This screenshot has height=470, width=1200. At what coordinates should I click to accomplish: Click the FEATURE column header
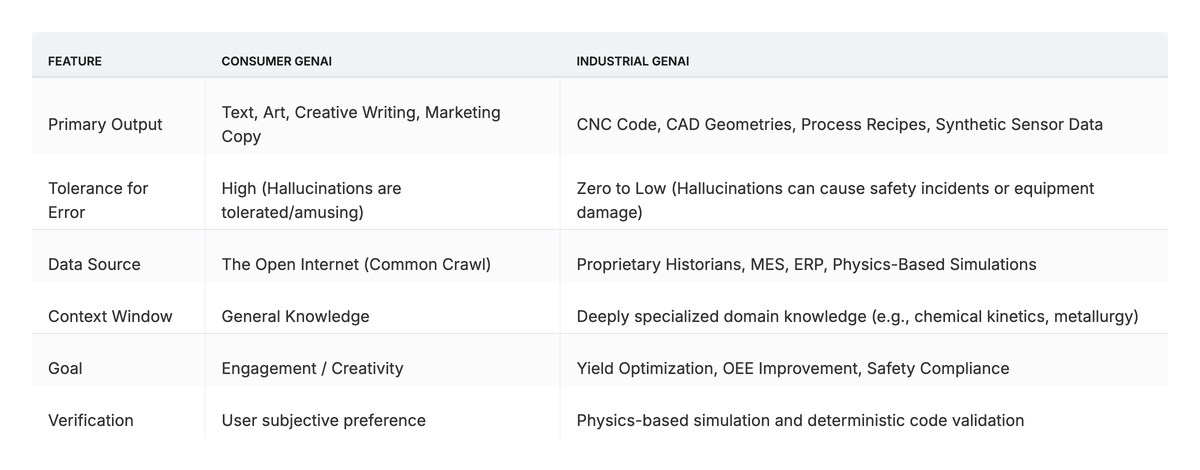click(x=75, y=61)
